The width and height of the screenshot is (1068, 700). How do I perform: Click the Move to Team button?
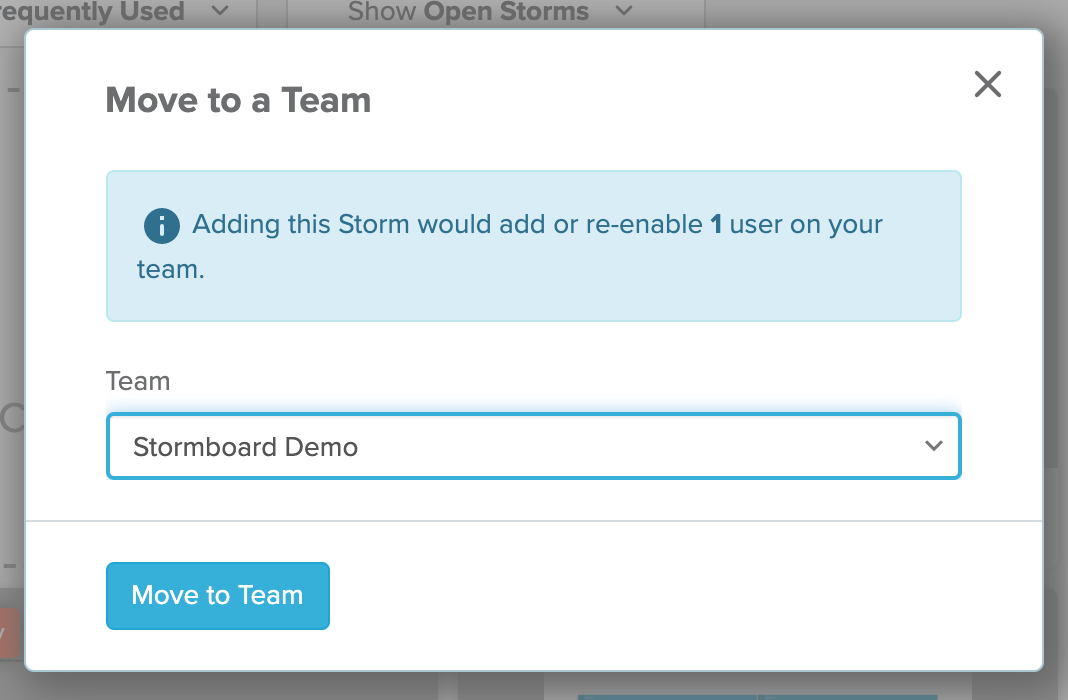[218, 596]
